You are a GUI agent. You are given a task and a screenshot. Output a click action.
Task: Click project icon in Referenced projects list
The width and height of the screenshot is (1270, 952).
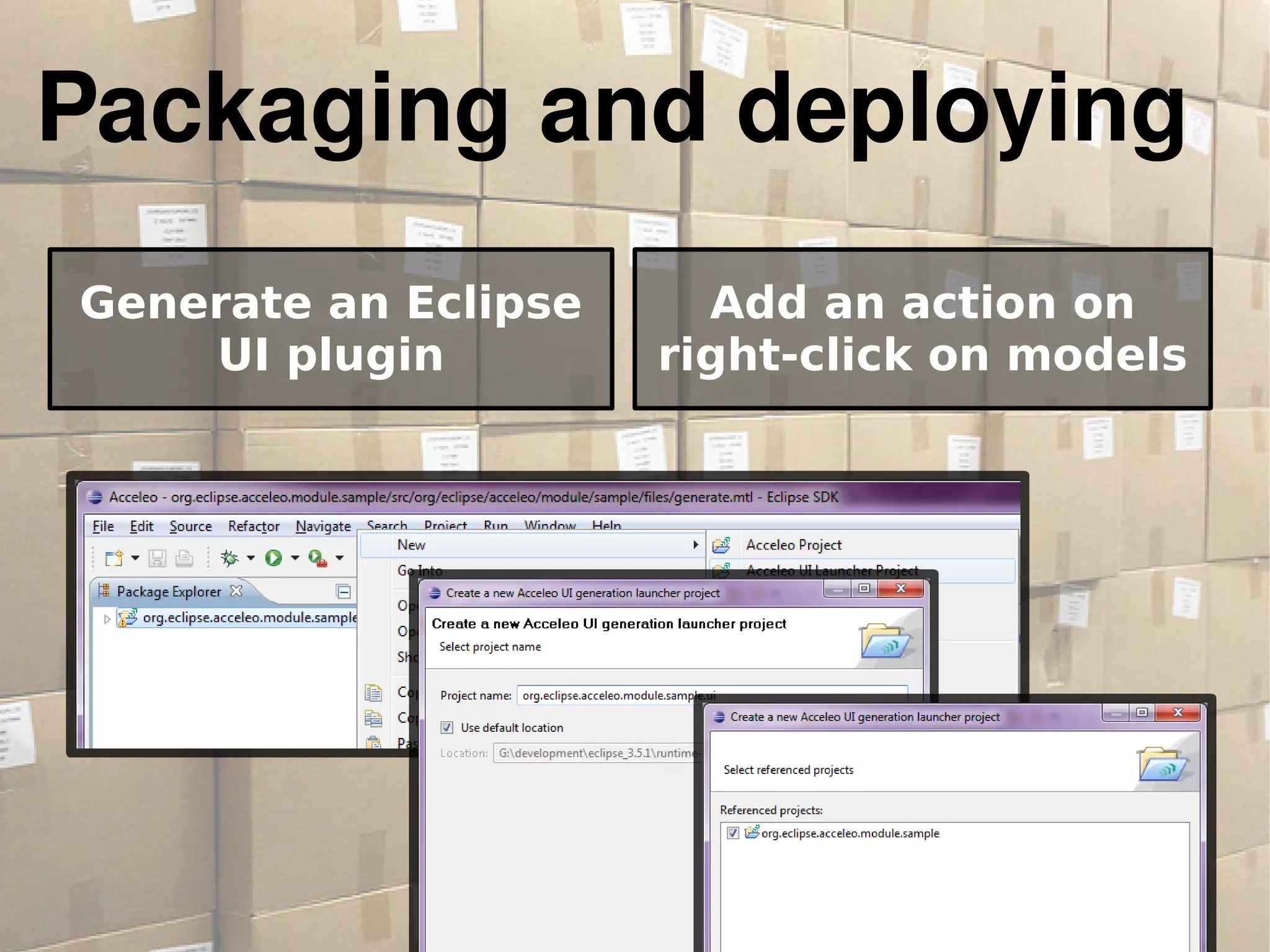click(x=752, y=832)
